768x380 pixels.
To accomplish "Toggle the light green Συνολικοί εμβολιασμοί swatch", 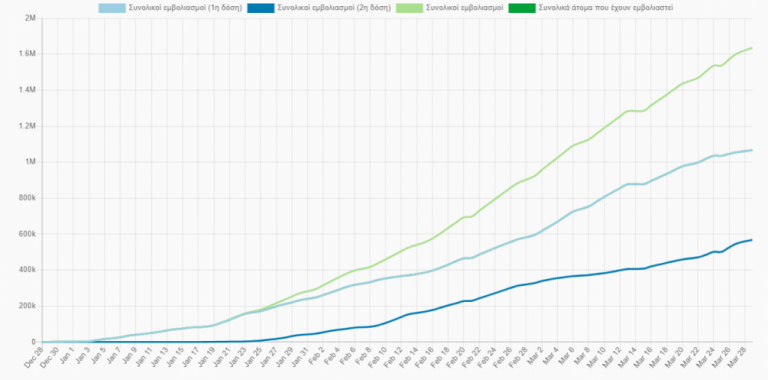I will pyautogui.click(x=409, y=8).
